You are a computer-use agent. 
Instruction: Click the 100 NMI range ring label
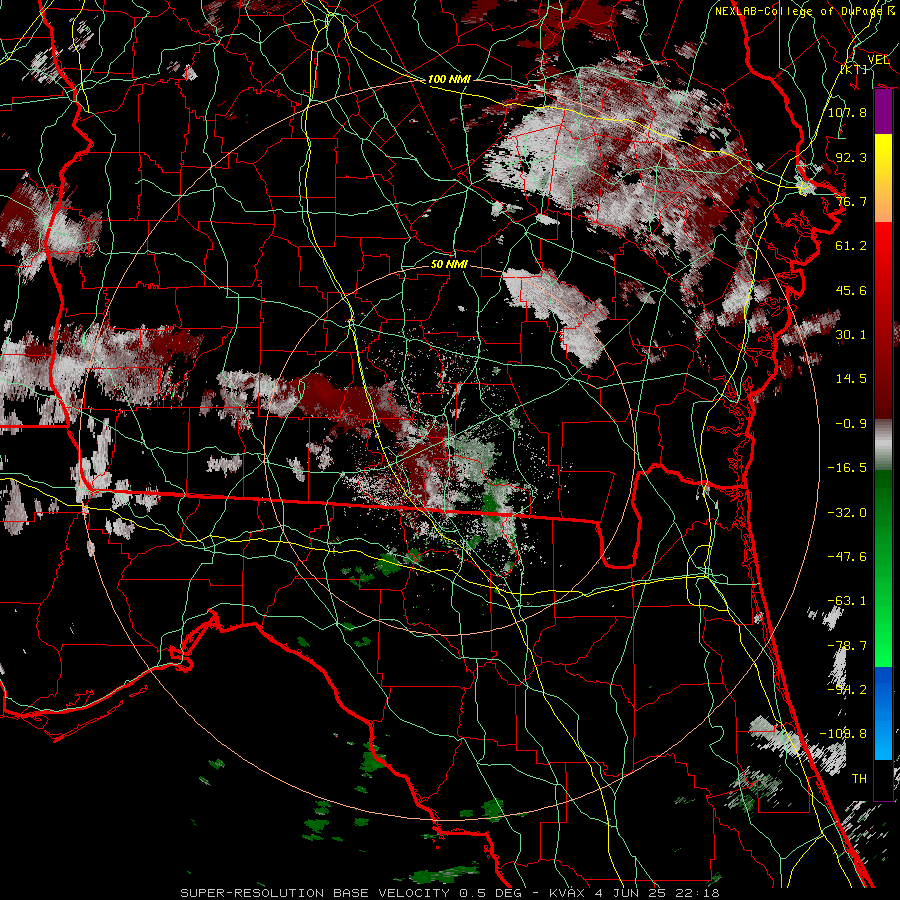click(449, 79)
